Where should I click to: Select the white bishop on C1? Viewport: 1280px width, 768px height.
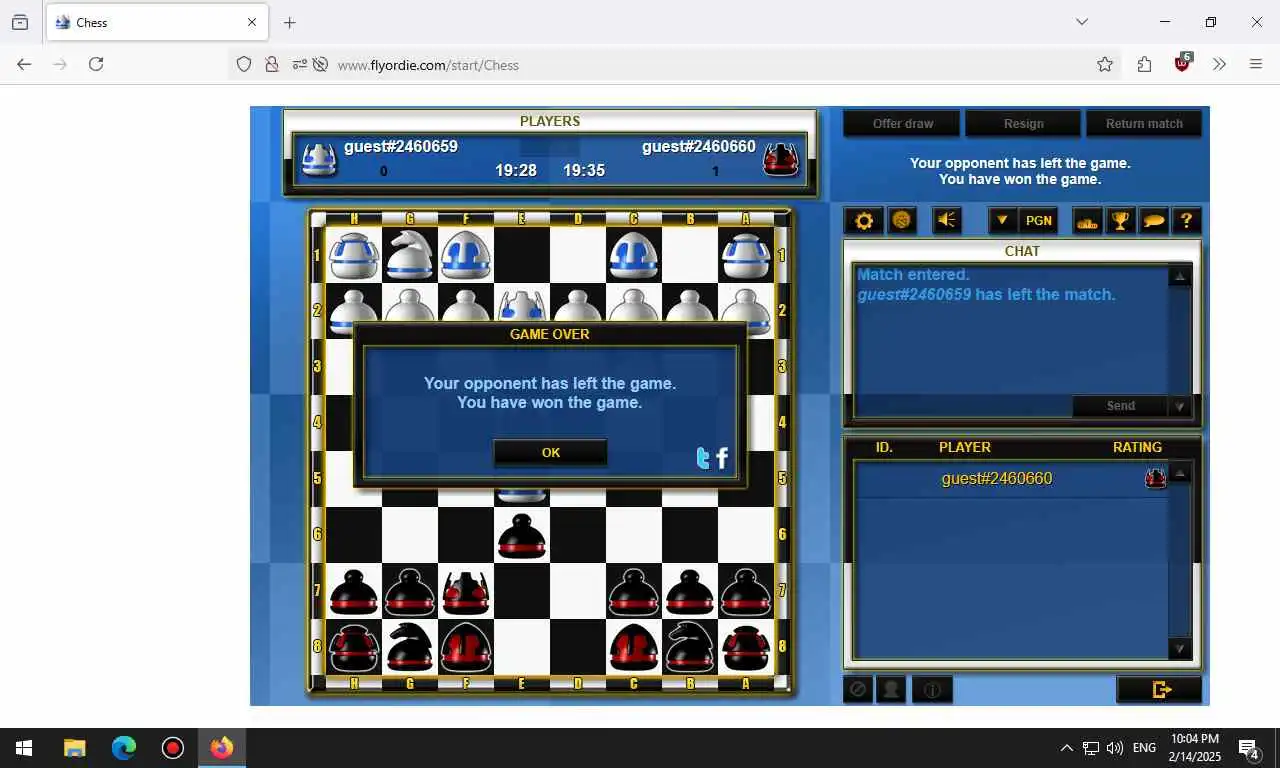click(634, 255)
